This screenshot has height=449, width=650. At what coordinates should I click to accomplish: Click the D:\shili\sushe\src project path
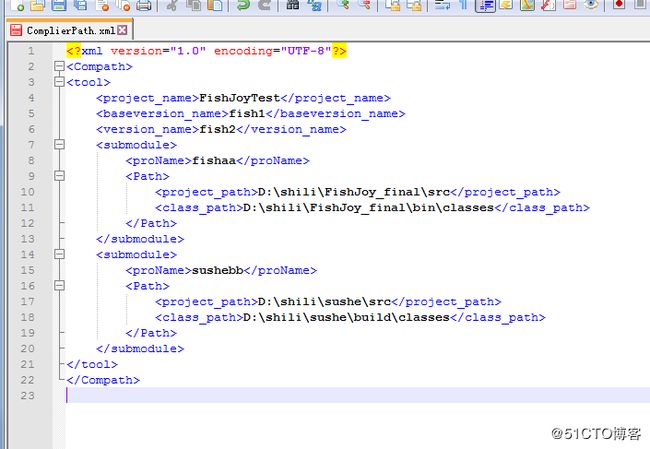(x=324, y=302)
